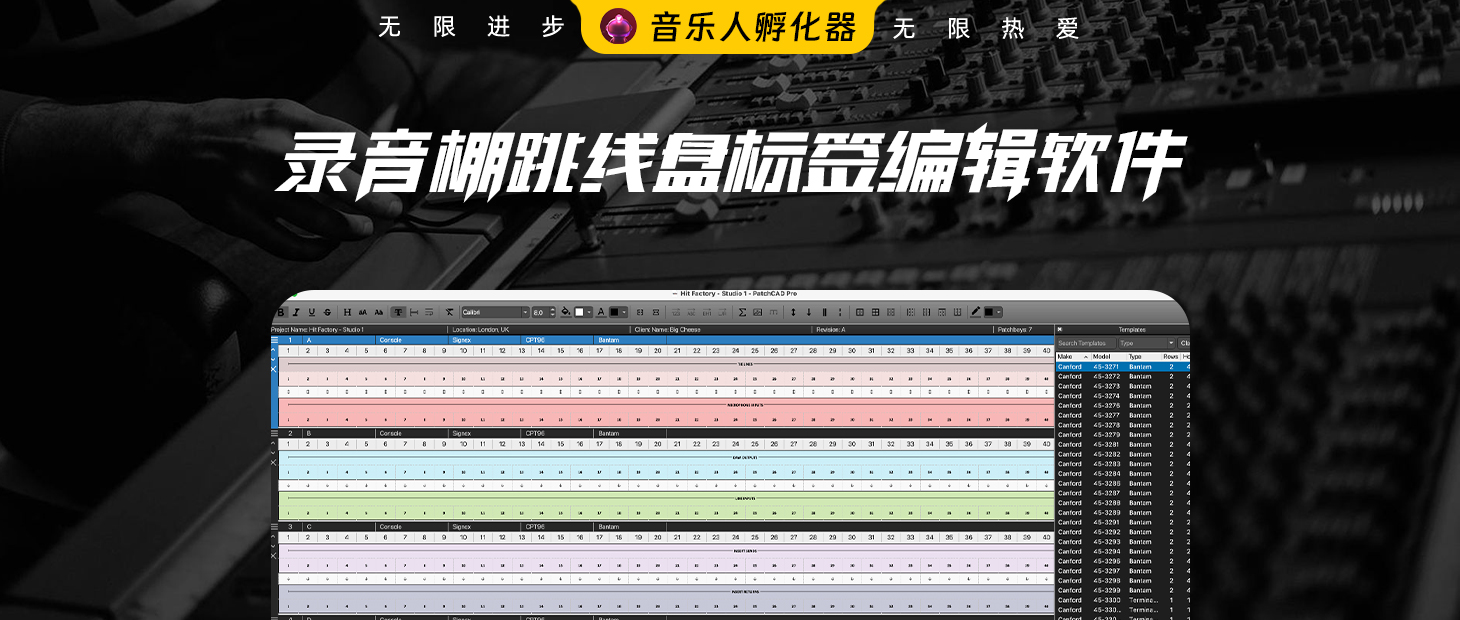
Task: Open the Type filter dropdown in Templates
Action: (x=1147, y=343)
